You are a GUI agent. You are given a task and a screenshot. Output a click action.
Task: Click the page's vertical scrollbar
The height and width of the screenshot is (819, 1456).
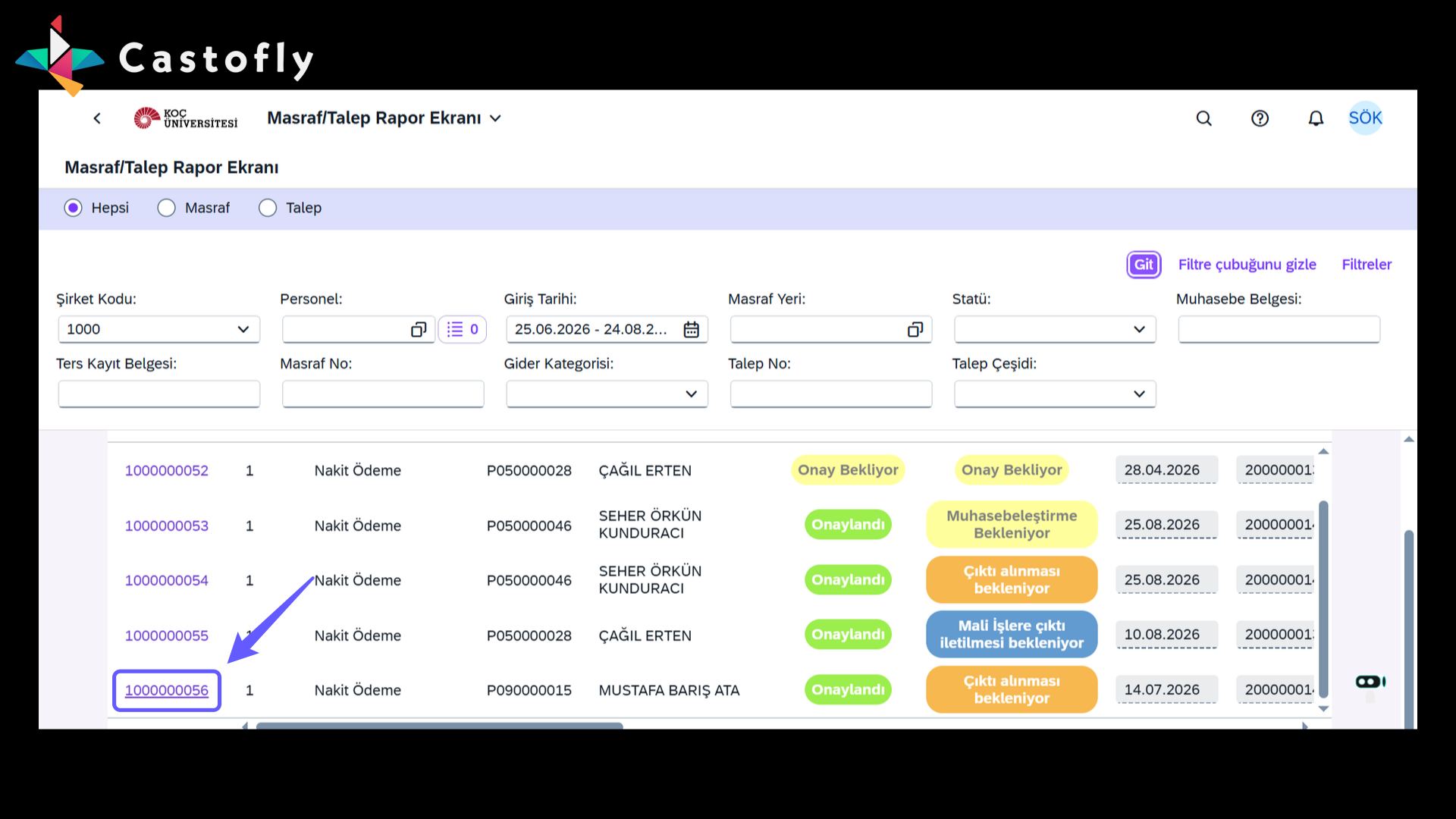1409,629
